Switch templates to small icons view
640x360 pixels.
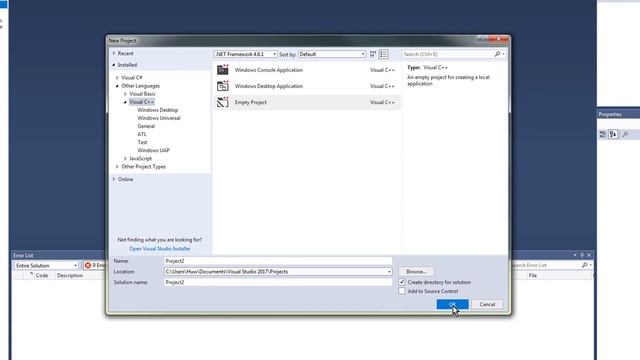[x=373, y=54]
